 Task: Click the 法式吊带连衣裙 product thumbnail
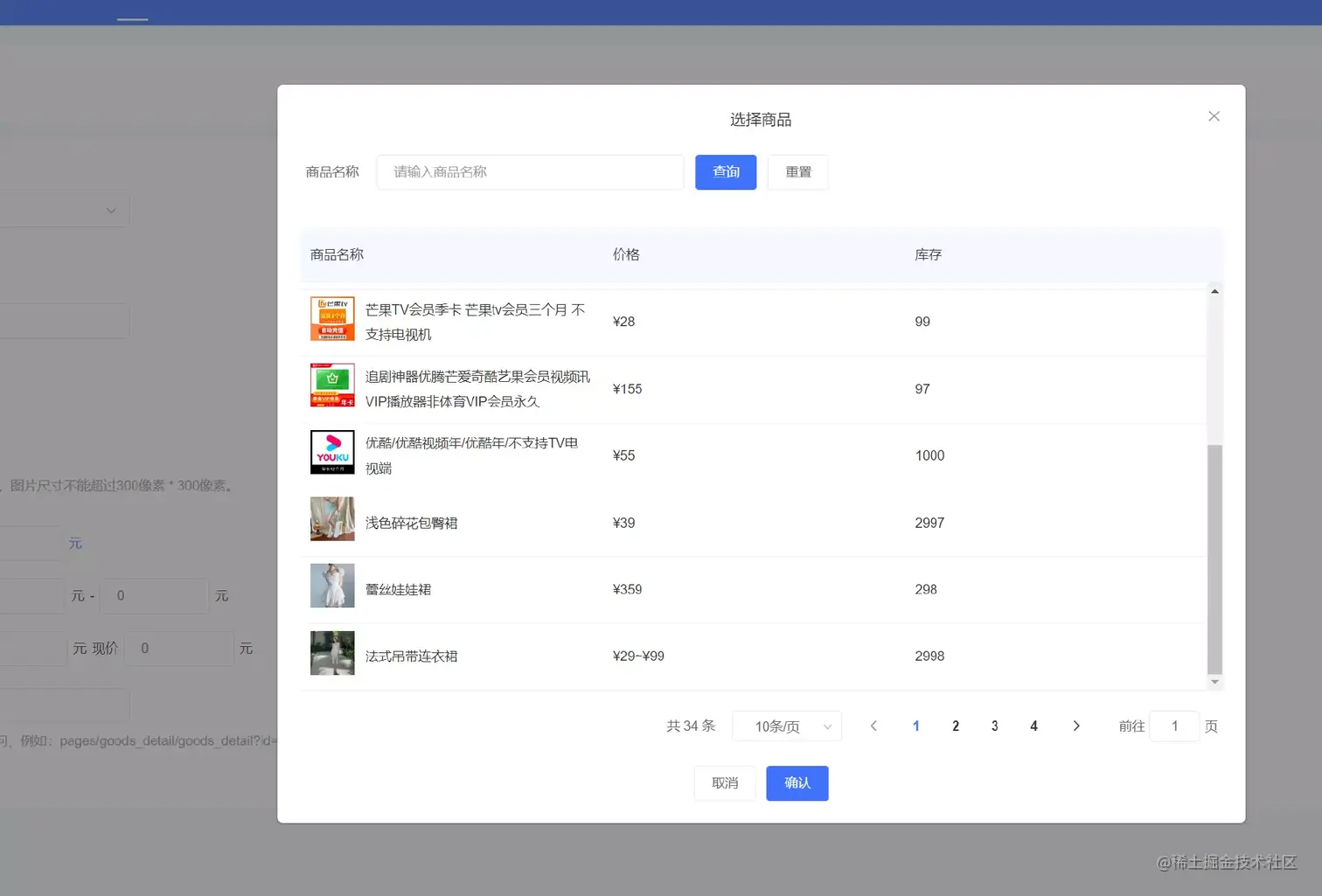pos(332,653)
